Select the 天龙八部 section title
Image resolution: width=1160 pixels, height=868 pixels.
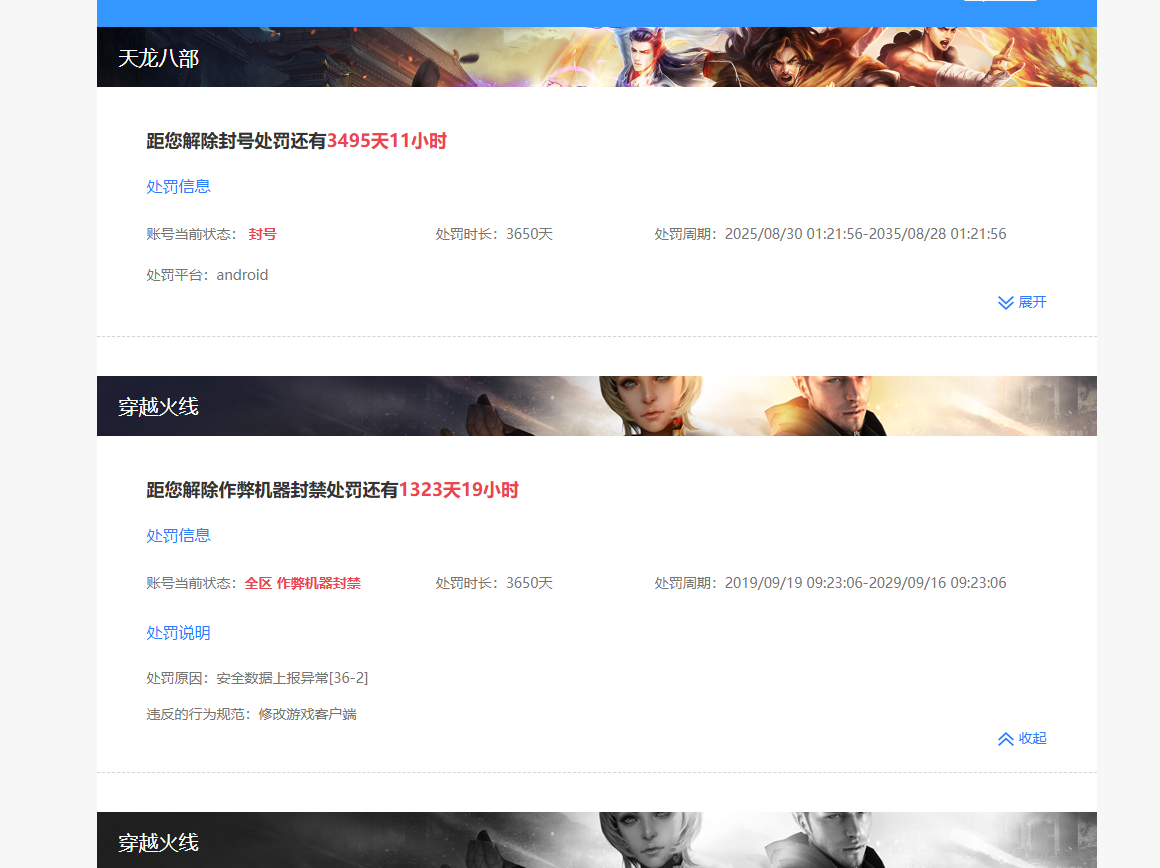pos(160,58)
